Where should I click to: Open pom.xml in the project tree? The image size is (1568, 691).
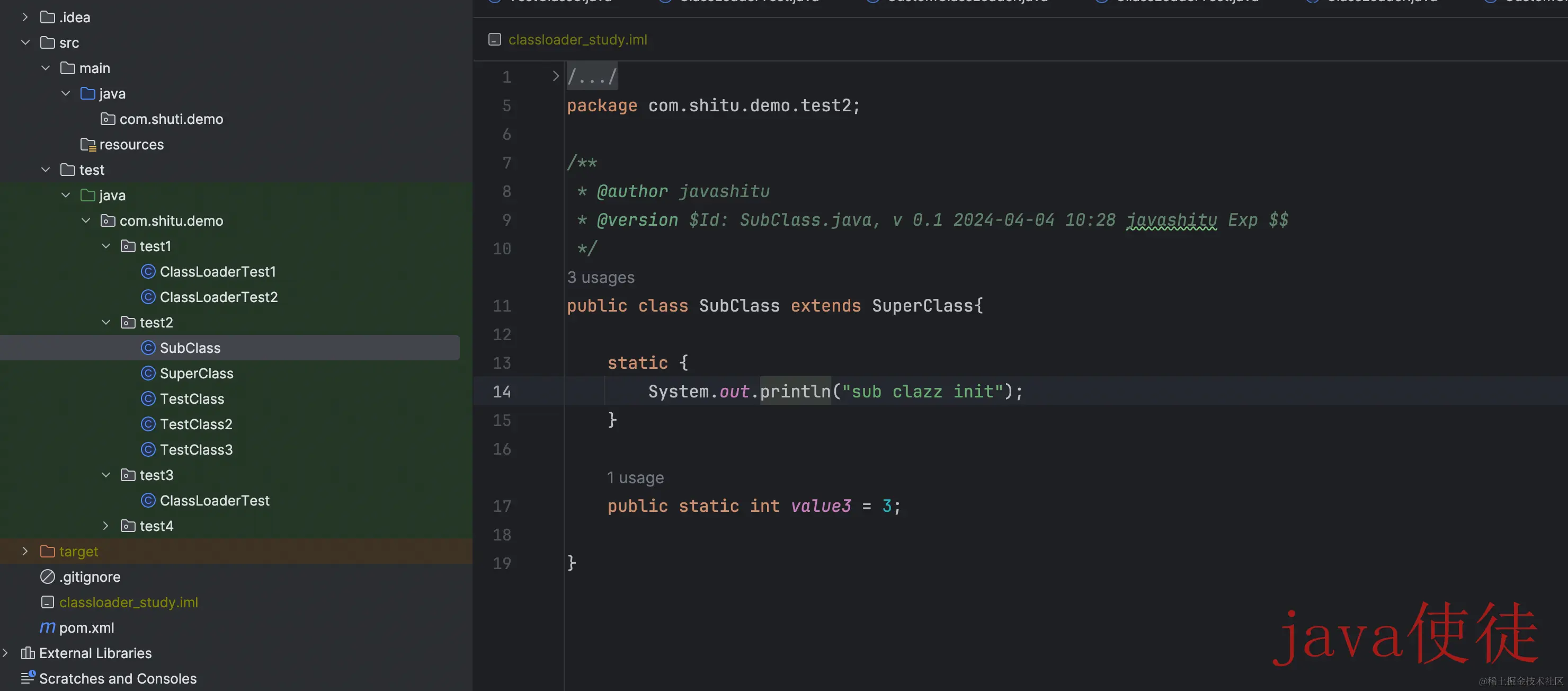pyautogui.click(x=86, y=628)
